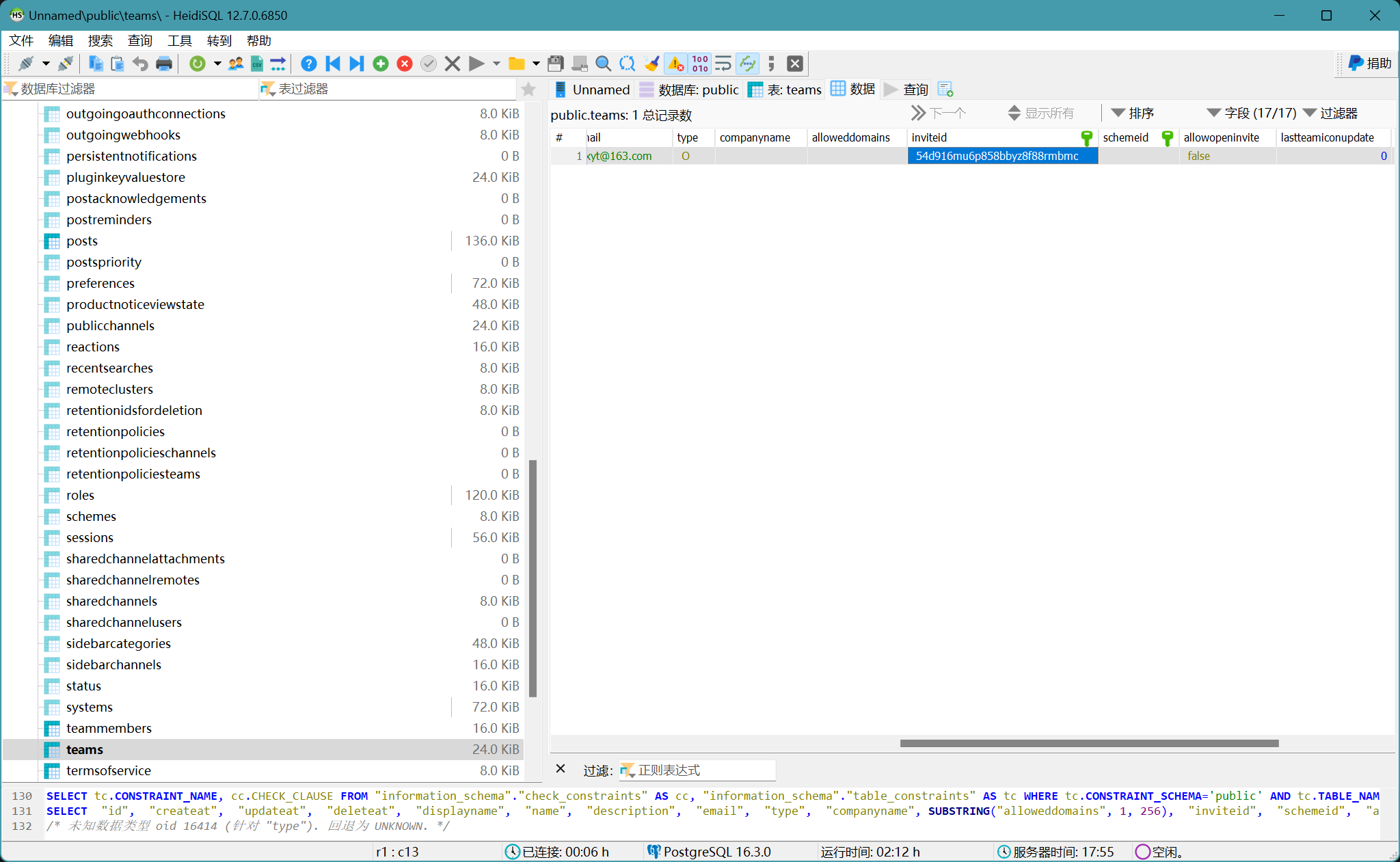Click the red delete row icon
The height and width of the screenshot is (862, 1400).
tap(405, 64)
